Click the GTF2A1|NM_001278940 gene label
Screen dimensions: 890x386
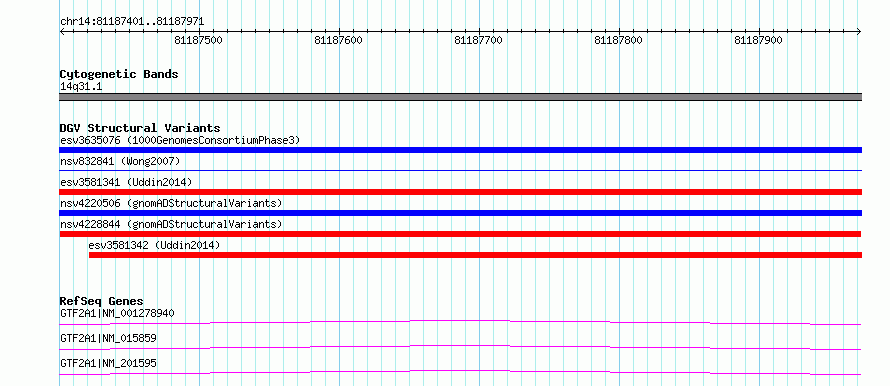pyautogui.click(x=117, y=313)
